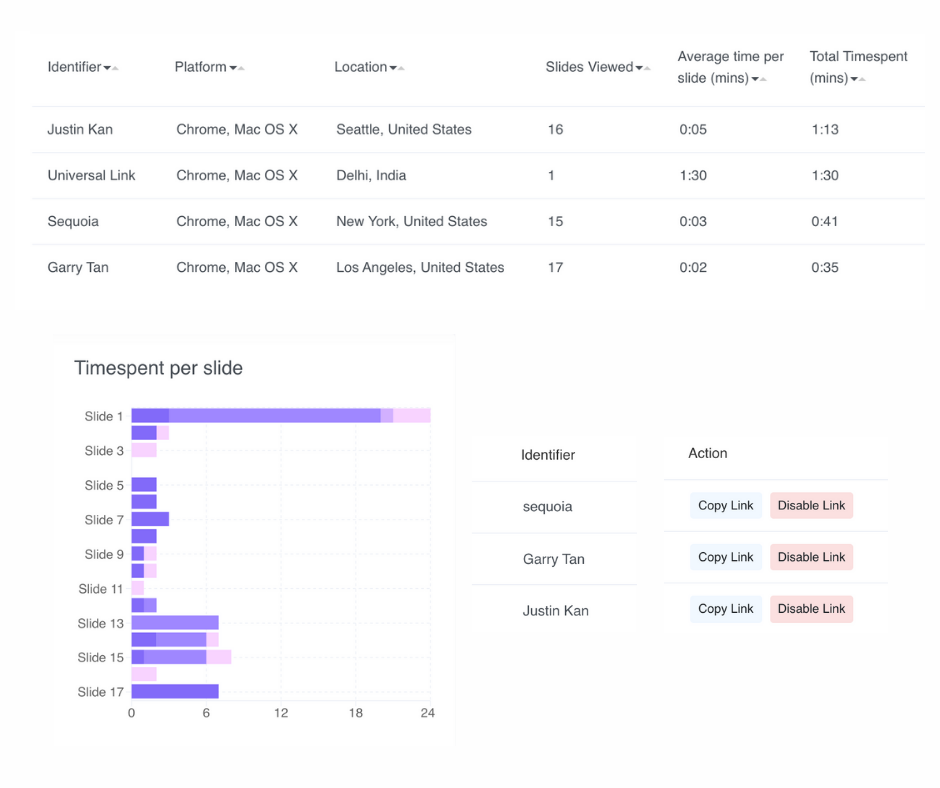
Task: Open the Universal Link visitor row
Action: click(478, 176)
